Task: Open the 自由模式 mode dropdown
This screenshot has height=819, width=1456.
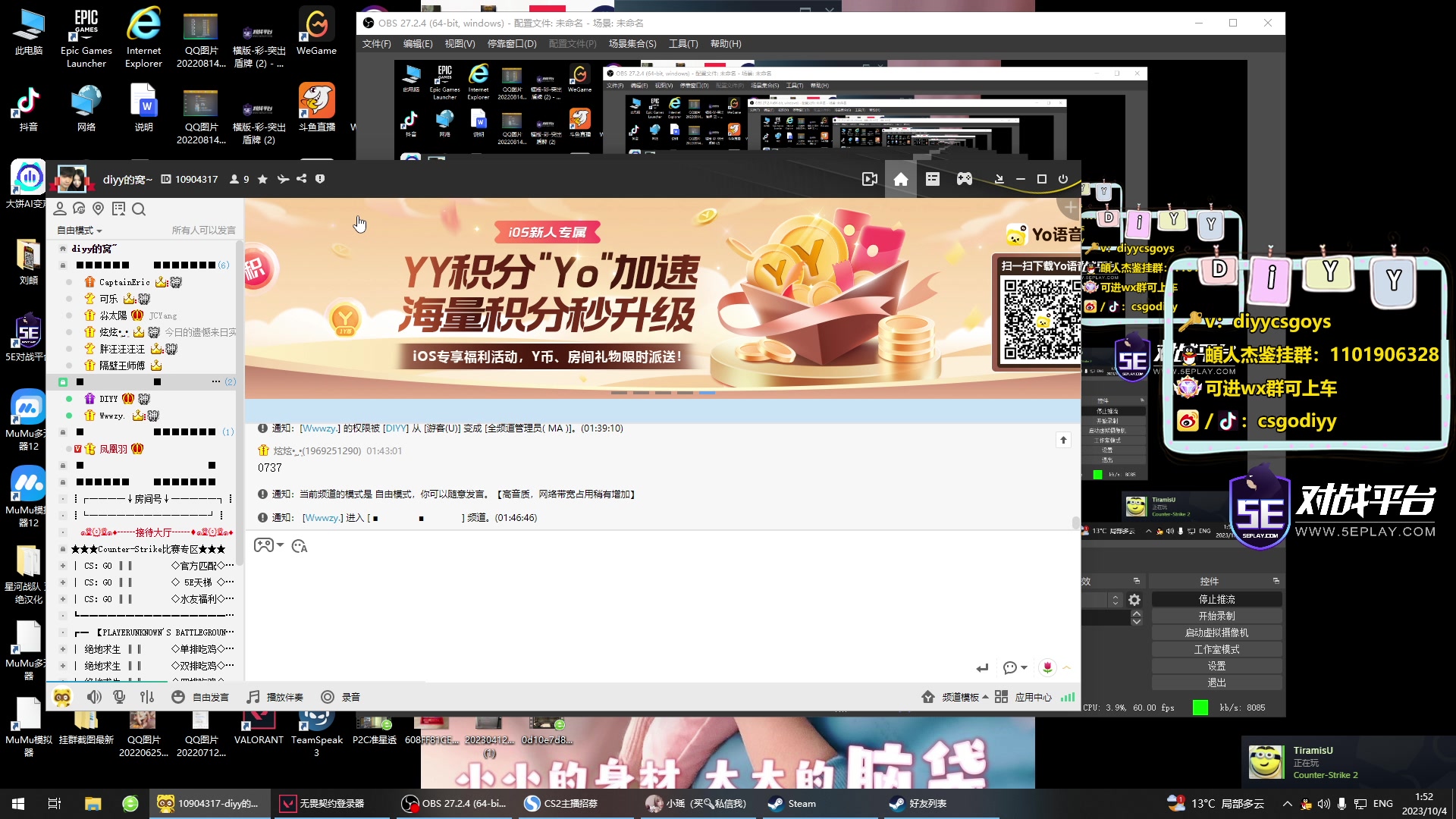Action: coord(80,231)
